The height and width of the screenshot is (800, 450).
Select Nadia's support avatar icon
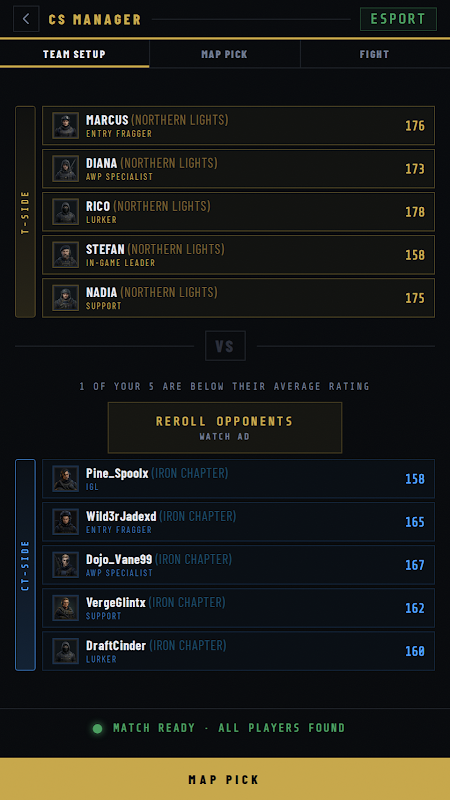pyautogui.click(x=66, y=298)
